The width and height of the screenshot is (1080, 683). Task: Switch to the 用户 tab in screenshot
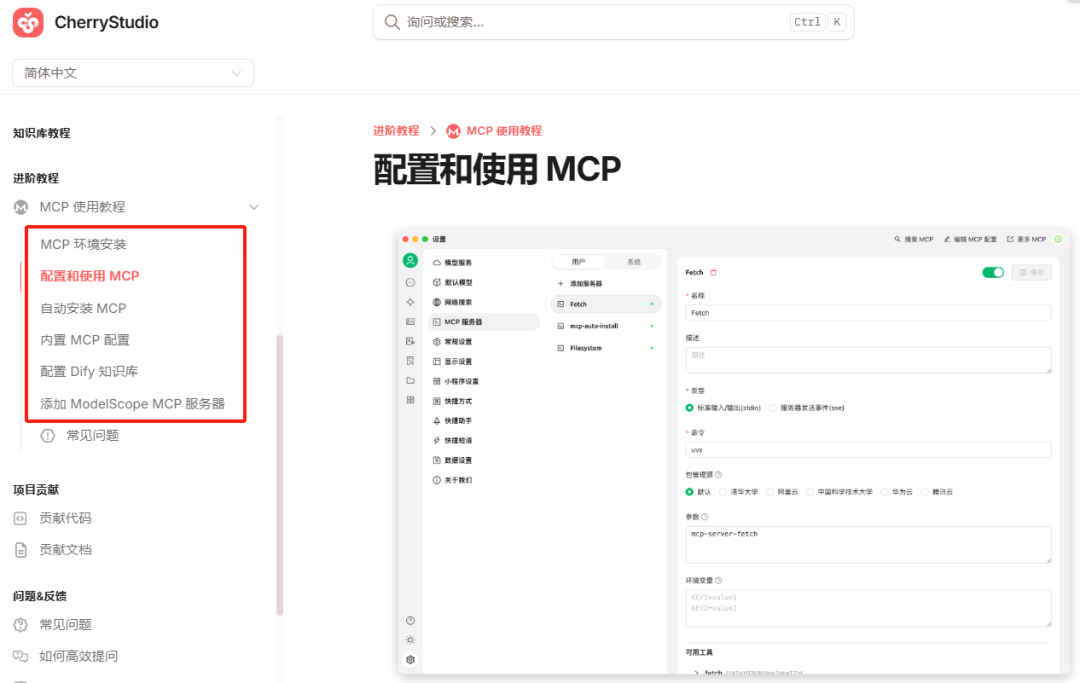coord(579,262)
